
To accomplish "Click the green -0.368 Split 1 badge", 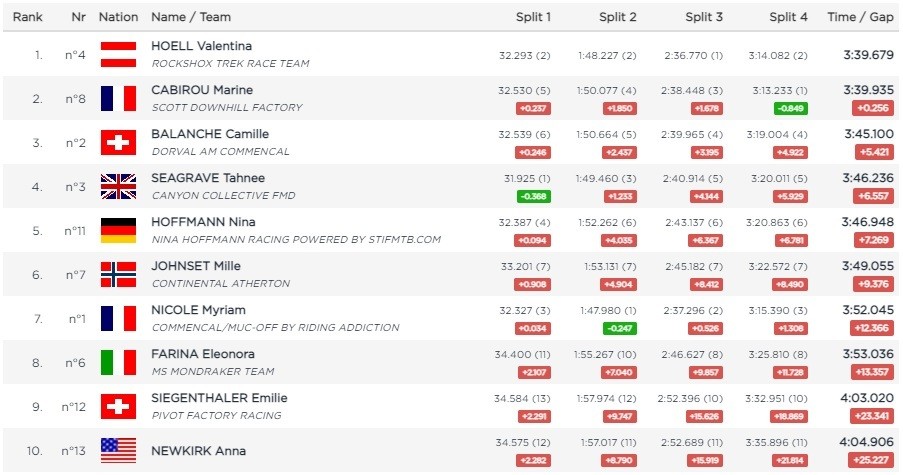I will (x=535, y=196).
